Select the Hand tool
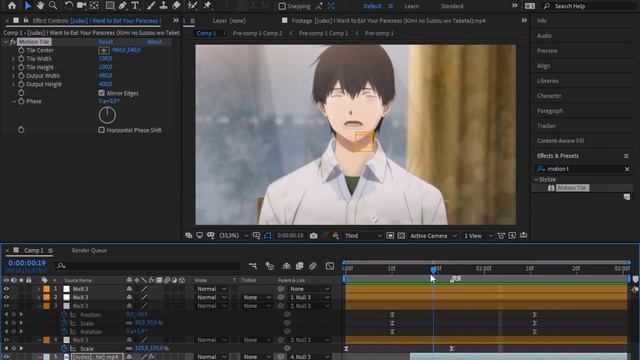The image size is (640, 360). click(40, 6)
